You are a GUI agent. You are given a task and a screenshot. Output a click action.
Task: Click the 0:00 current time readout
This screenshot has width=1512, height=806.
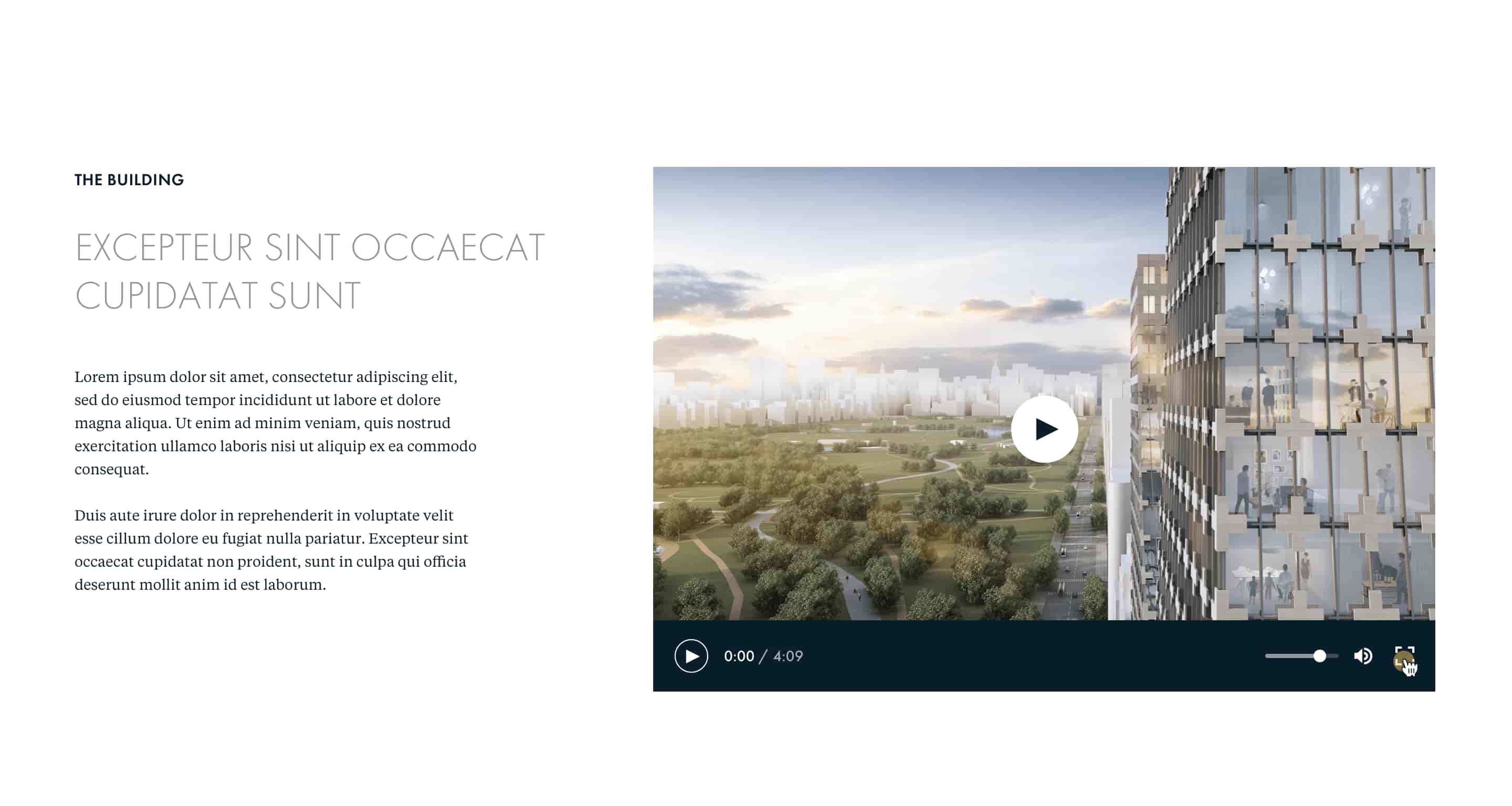click(x=738, y=656)
